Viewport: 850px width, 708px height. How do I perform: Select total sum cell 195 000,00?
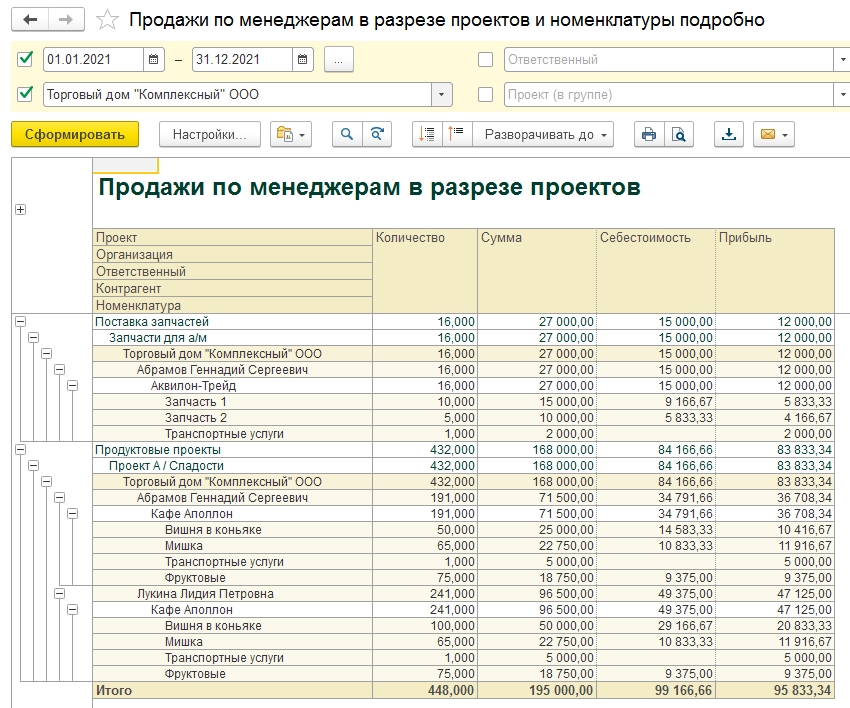537,690
